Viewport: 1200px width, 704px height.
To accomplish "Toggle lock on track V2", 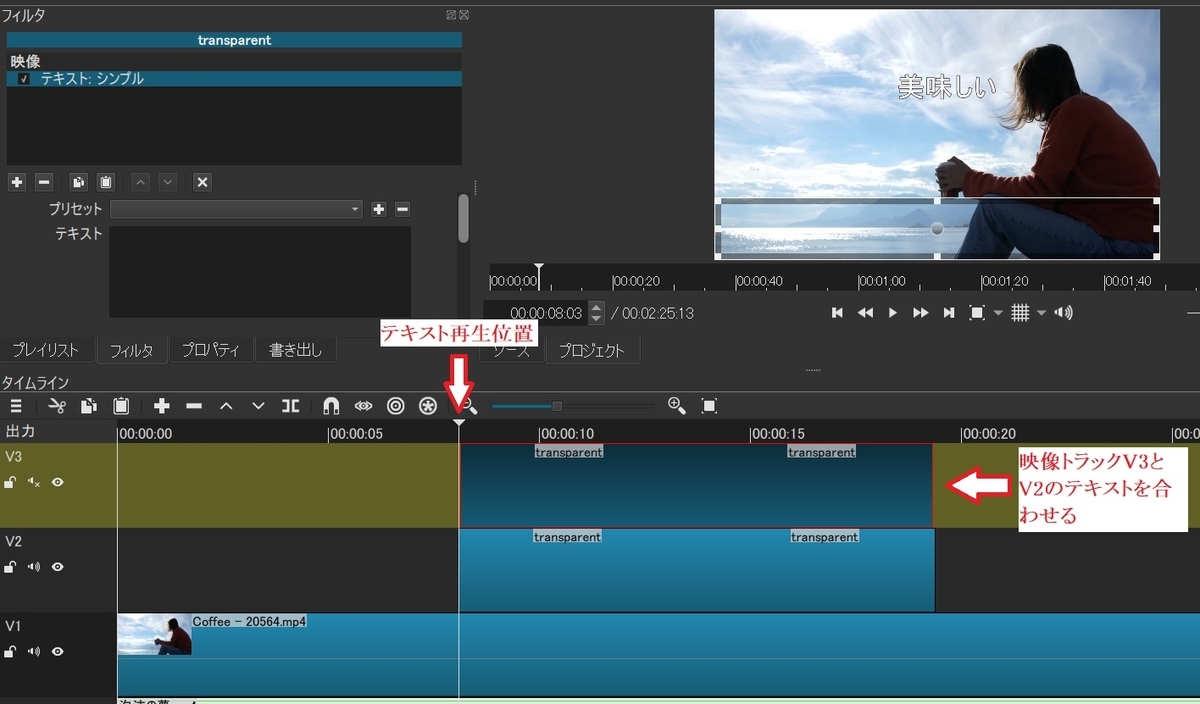I will coord(11,567).
